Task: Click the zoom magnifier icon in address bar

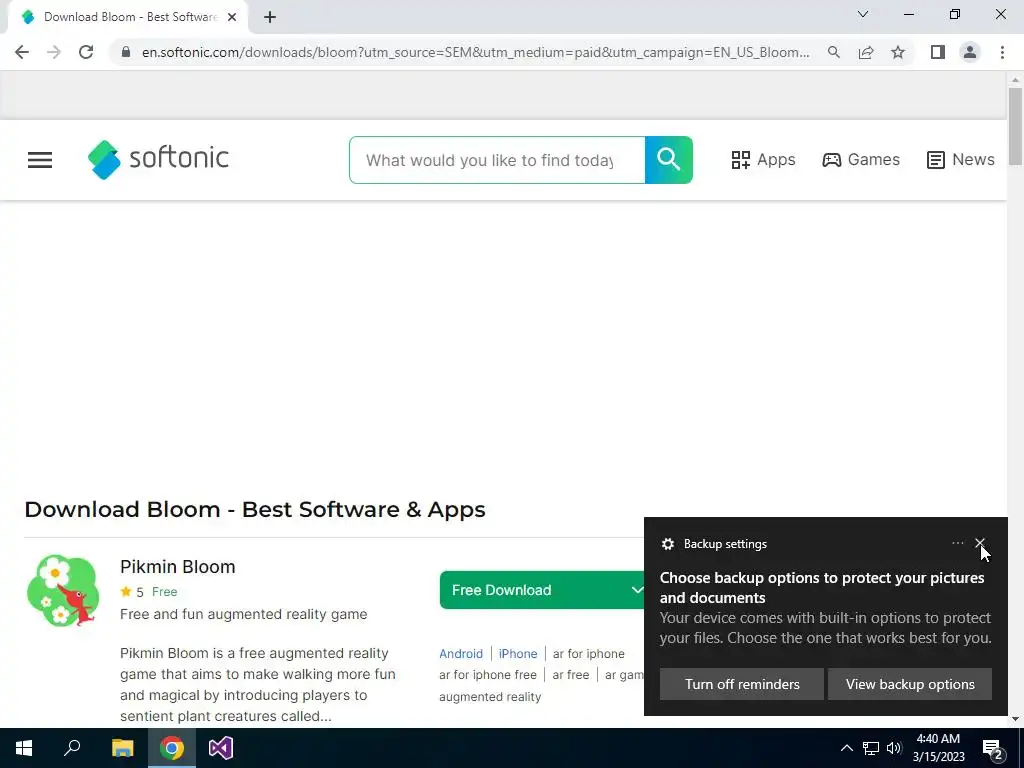Action: tap(833, 52)
